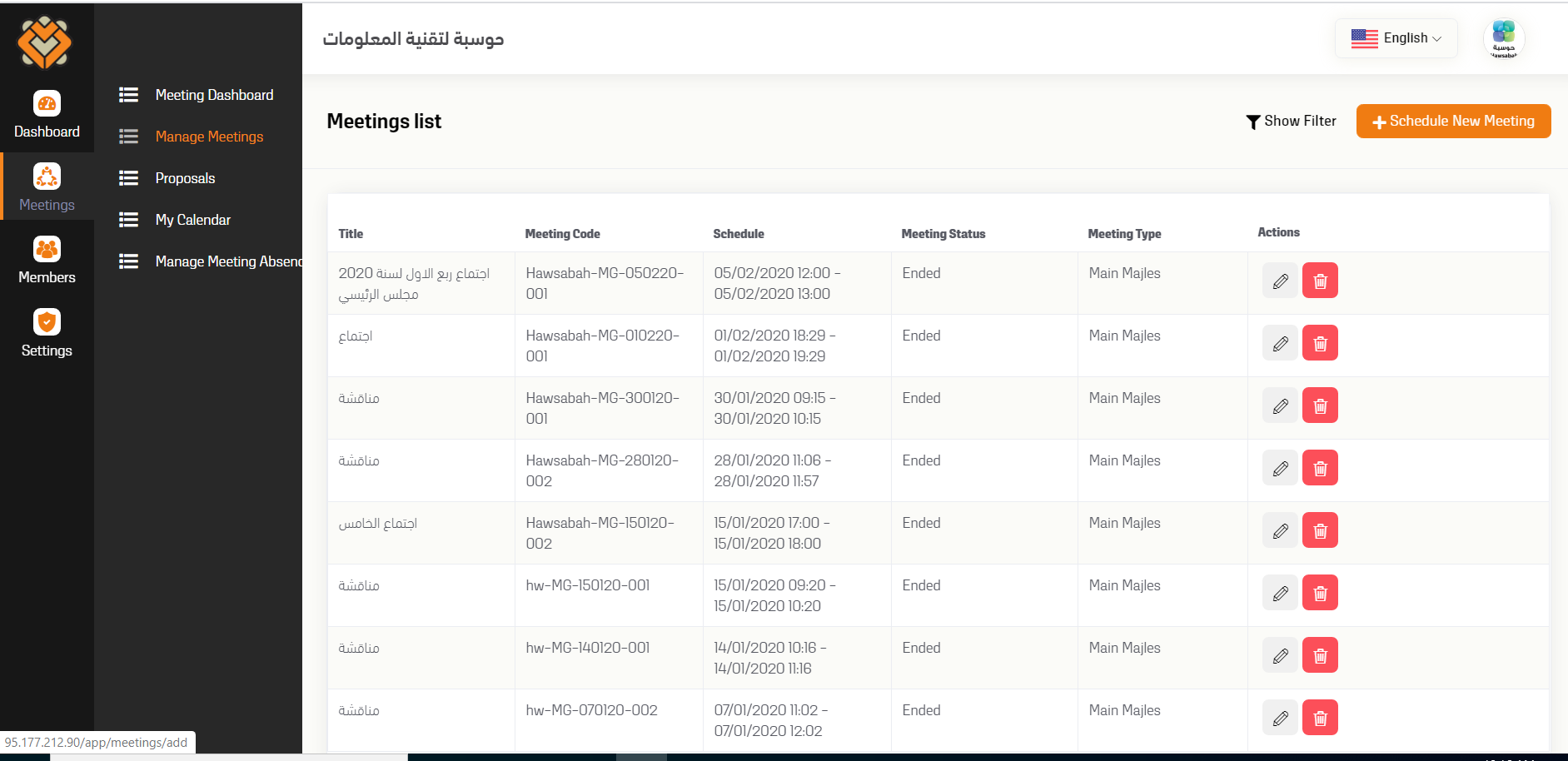Edit meeting Hawsabah-MG-300120-001 with pencil icon
1568x761 pixels.
[1280, 405]
